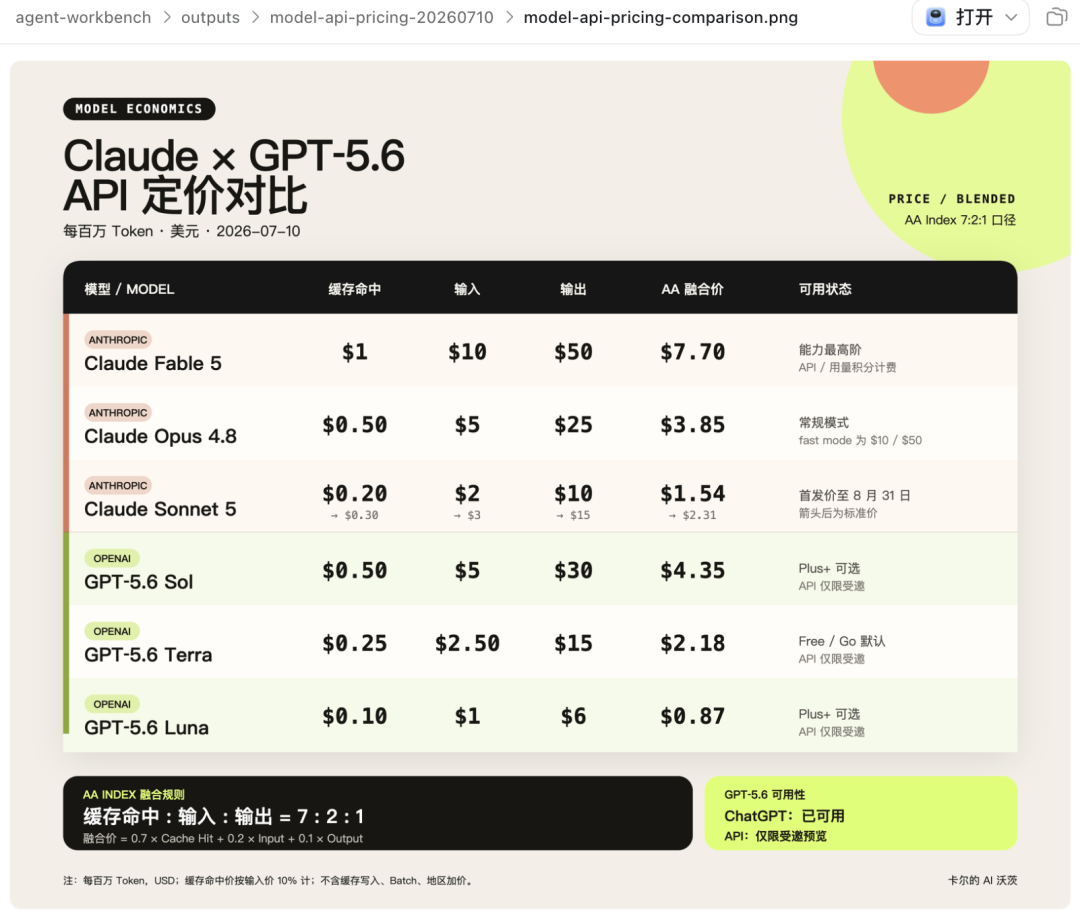Click AA Index 7:2:1 口径 text
Image resolution: width=1080 pixels, height=918 pixels.
(959, 220)
